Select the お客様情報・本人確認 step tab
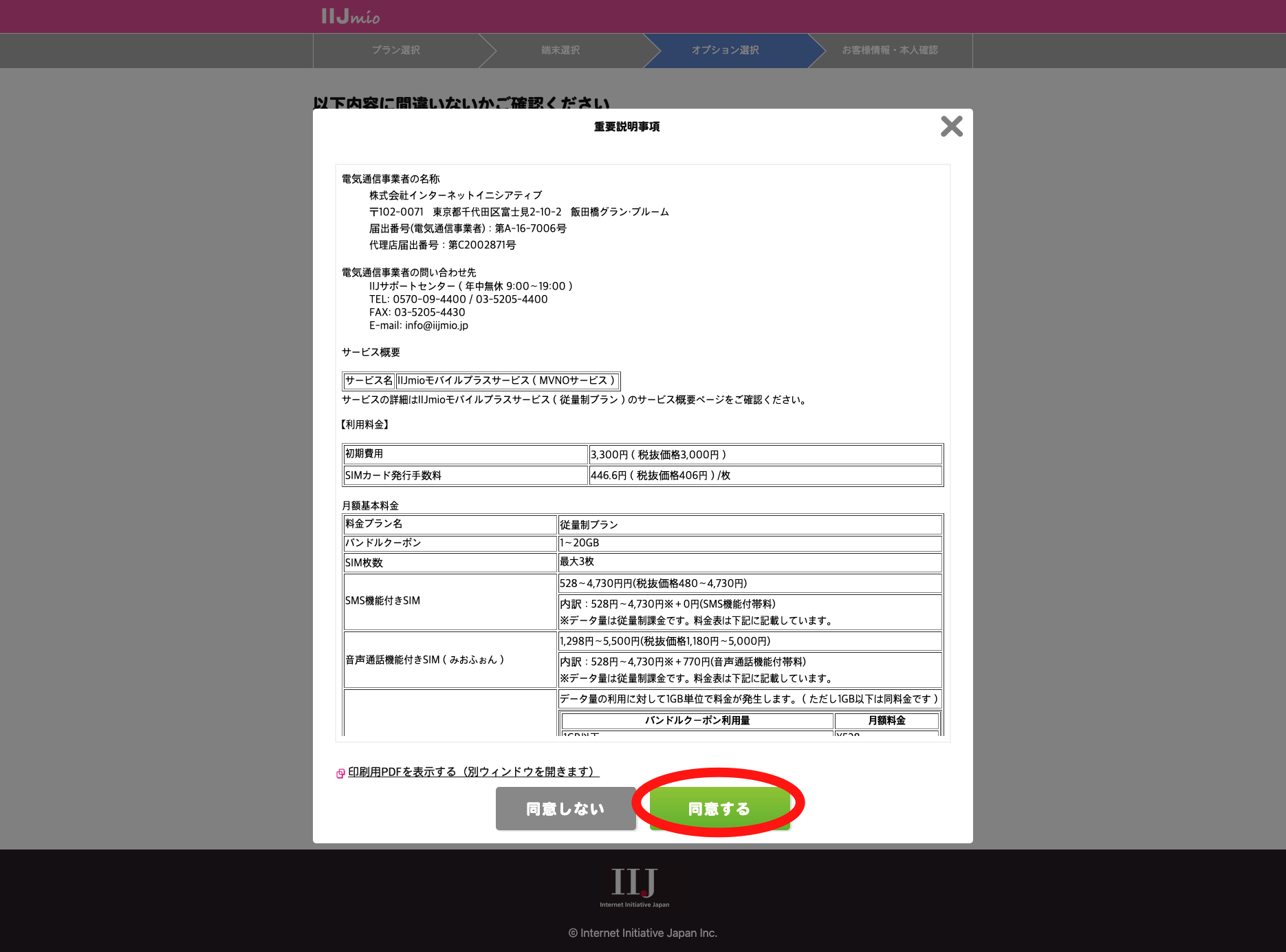 (890, 50)
